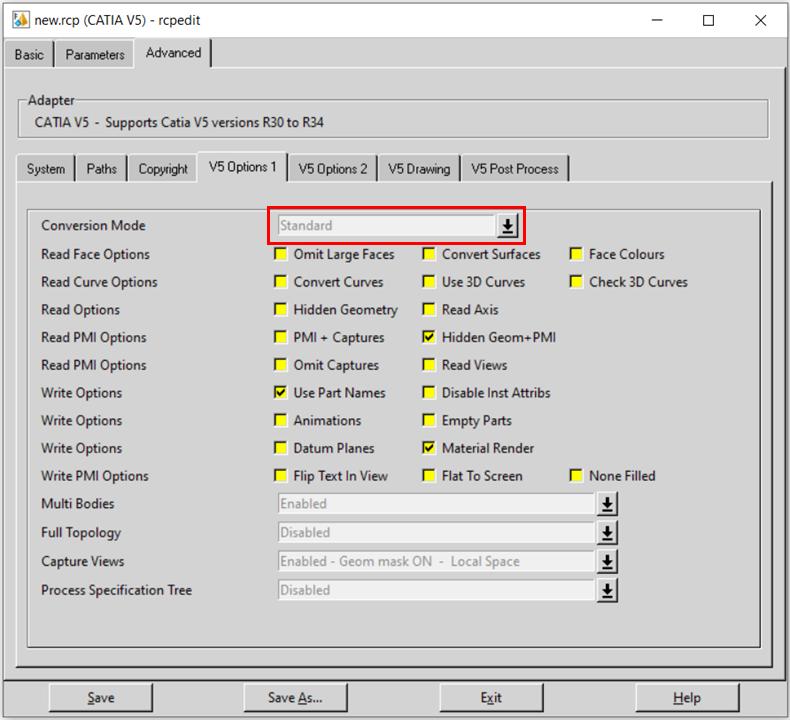This screenshot has height=720, width=790.
Task: Open the V5 Post Process sub-tab
Action: pos(515,169)
